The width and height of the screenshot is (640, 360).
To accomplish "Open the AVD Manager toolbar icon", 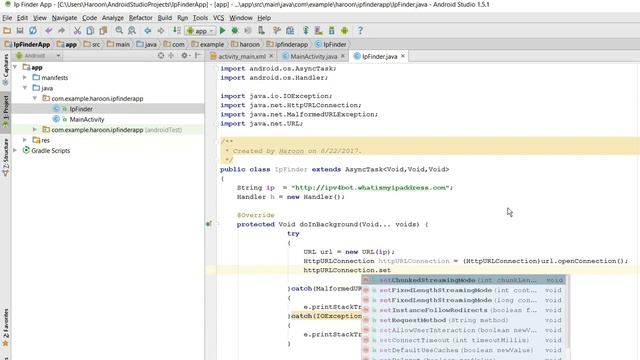I will (x=318, y=31).
